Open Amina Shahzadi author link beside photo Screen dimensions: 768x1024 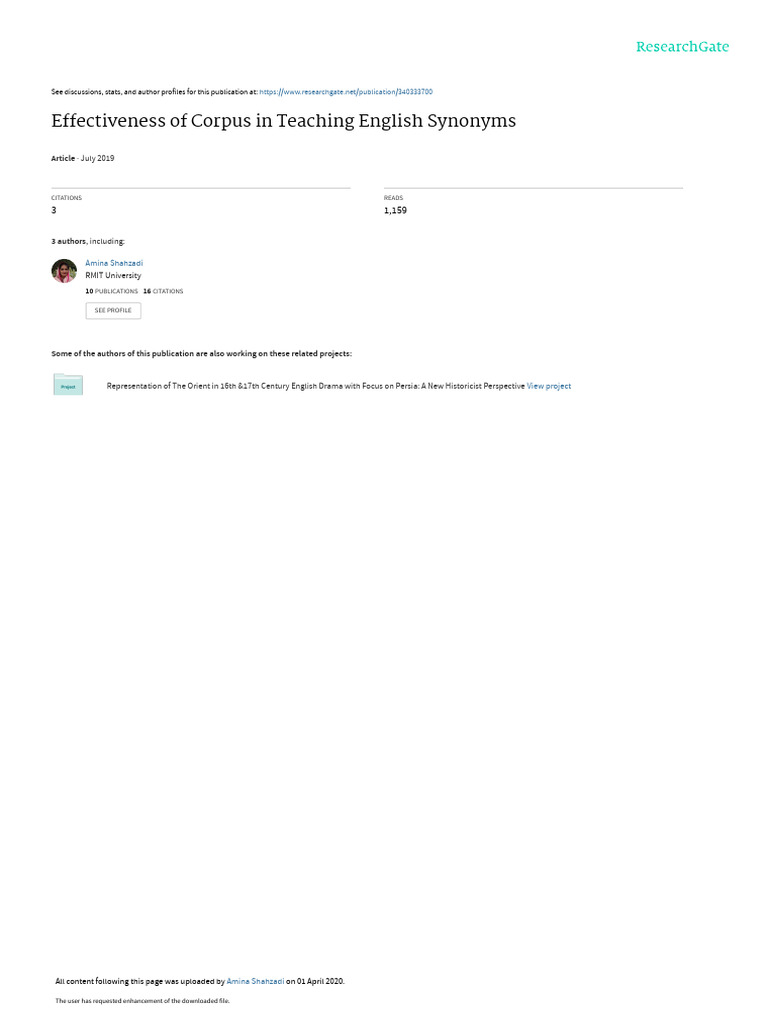pos(114,263)
